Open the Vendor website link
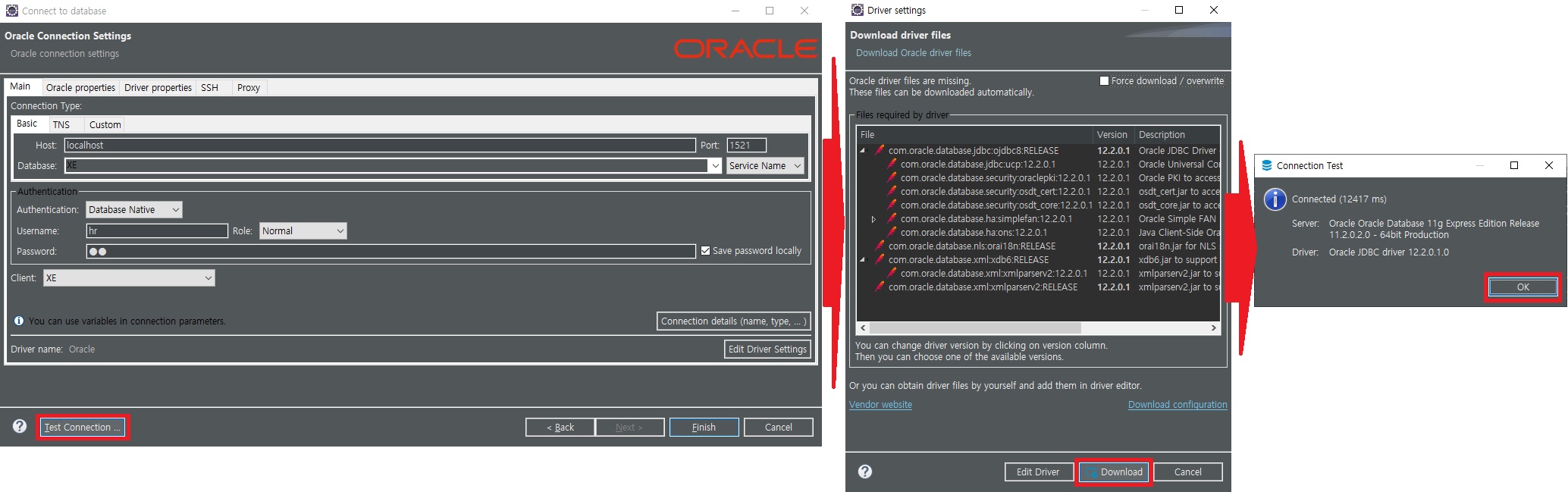The height and width of the screenshot is (492, 1568). [880, 404]
